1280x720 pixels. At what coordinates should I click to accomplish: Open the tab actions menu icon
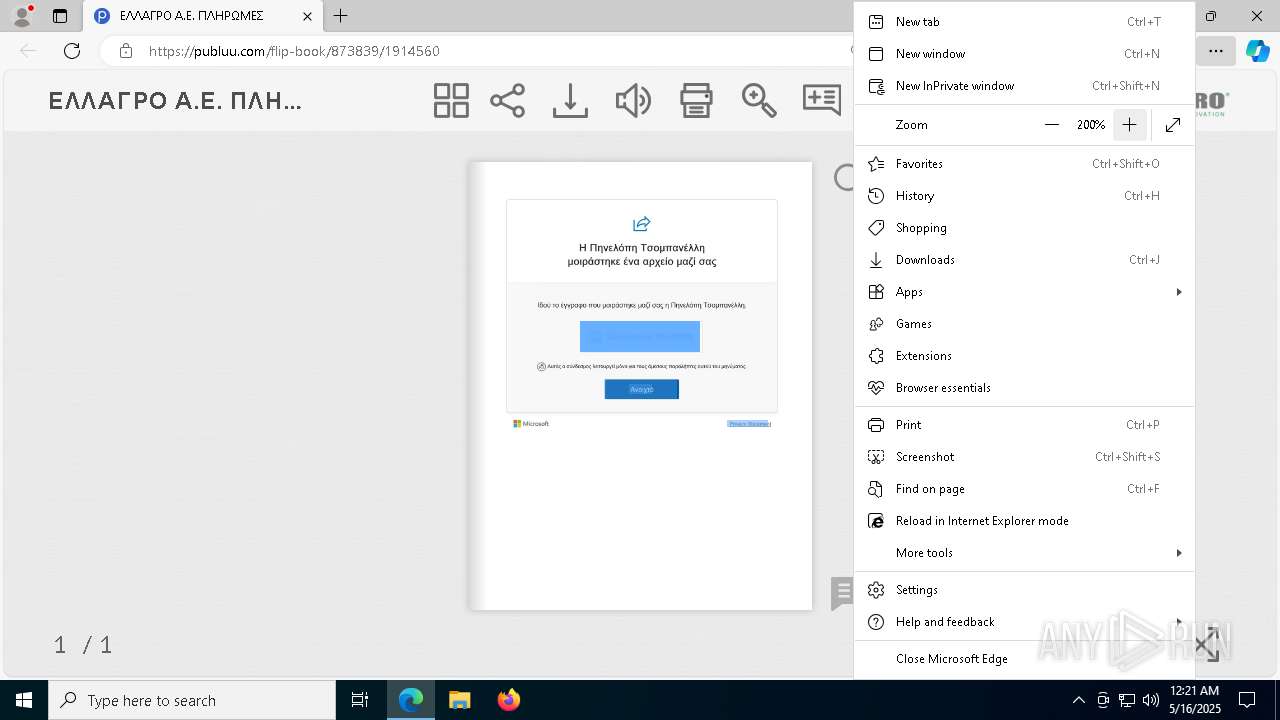point(60,16)
